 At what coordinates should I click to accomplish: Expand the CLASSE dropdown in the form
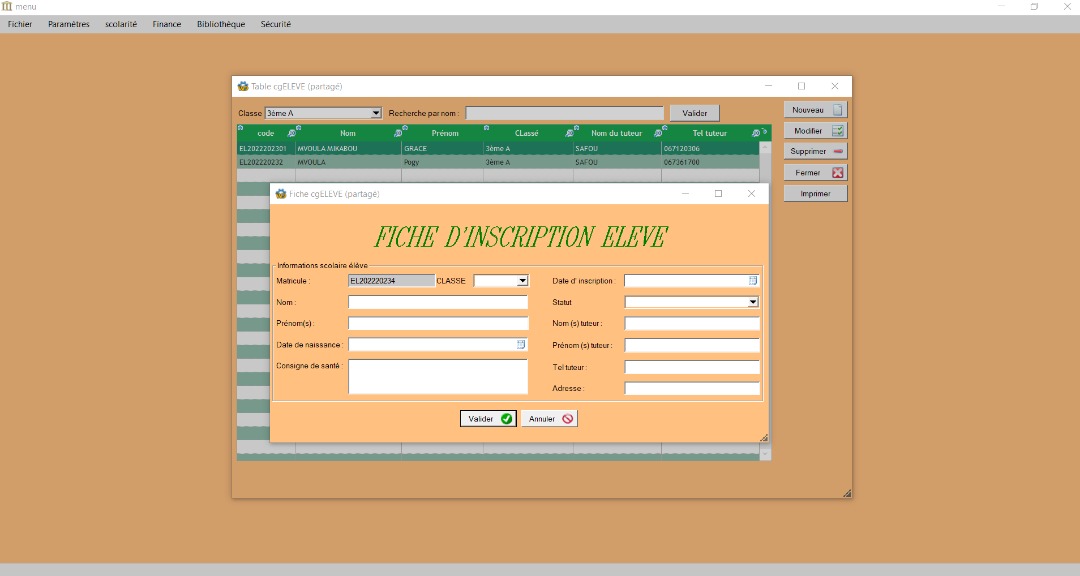[522, 280]
